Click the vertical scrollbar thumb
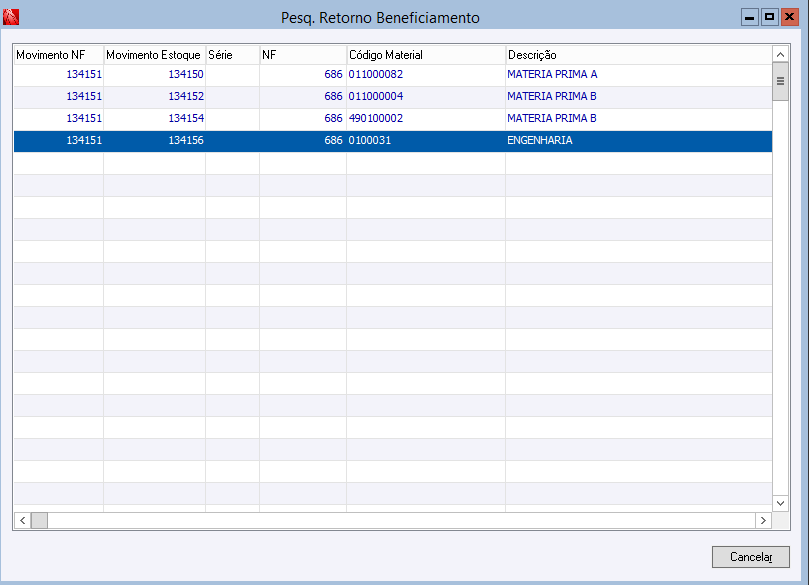809x585 pixels. pyautogui.click(x=781, y=82)
